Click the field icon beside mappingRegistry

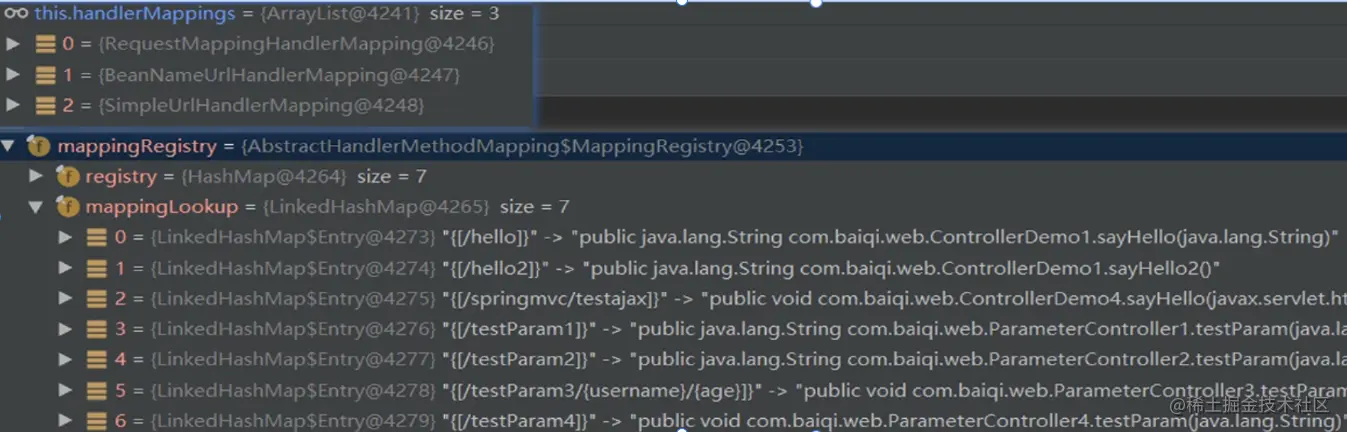click(38, 146)
